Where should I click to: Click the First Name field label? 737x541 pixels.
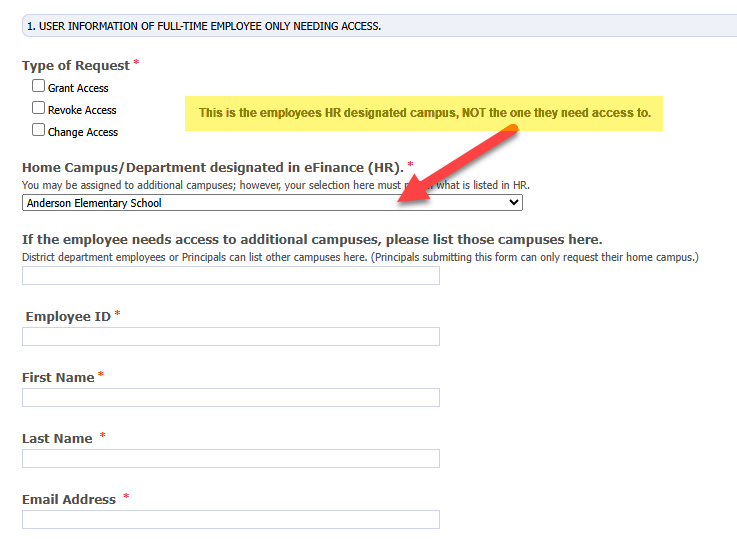[x=58, y=378]
